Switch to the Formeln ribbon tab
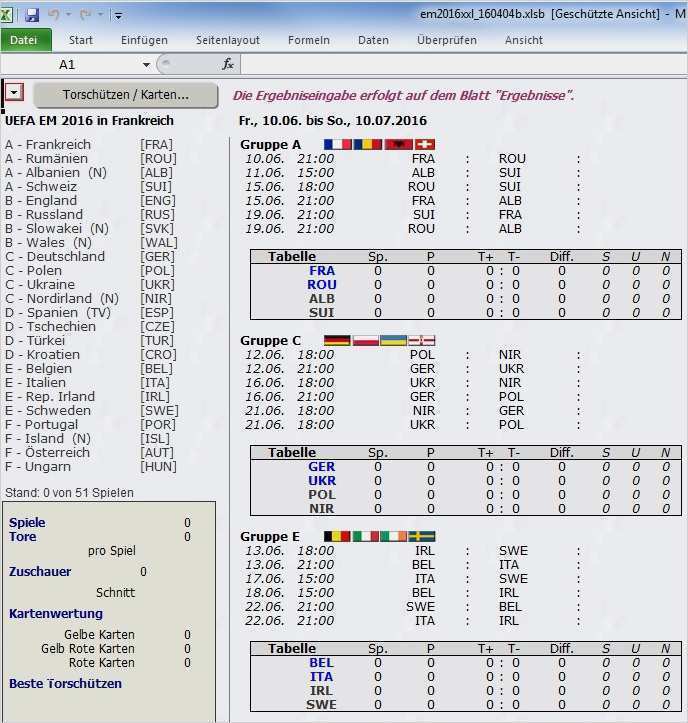The height and width of the screenshot is (723, 688). click(x=308, y=40)
